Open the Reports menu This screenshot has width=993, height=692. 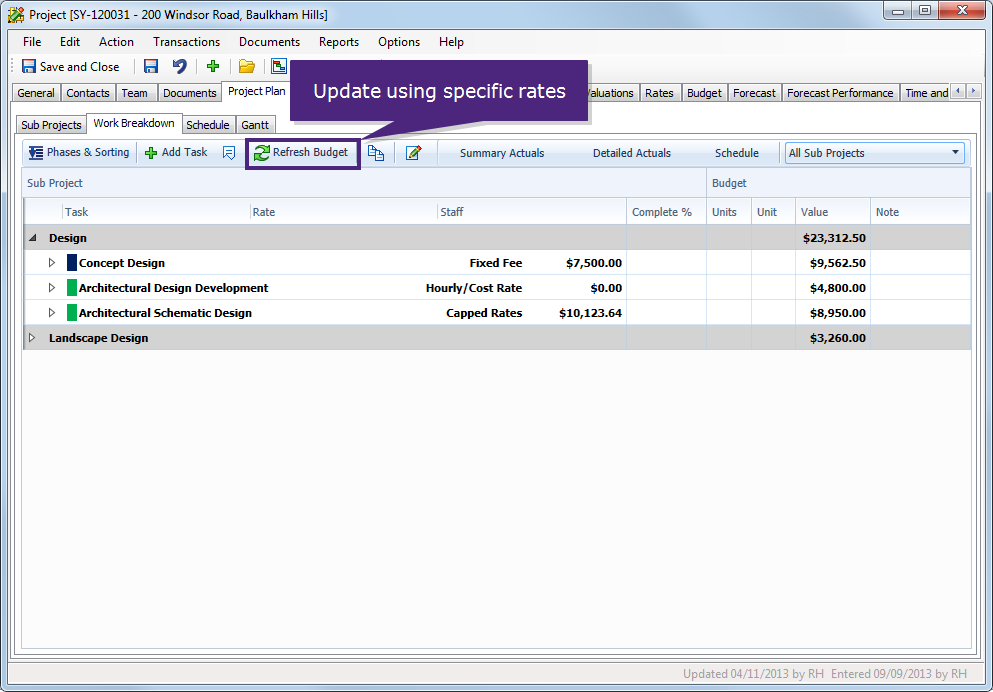tap(339, 42)
